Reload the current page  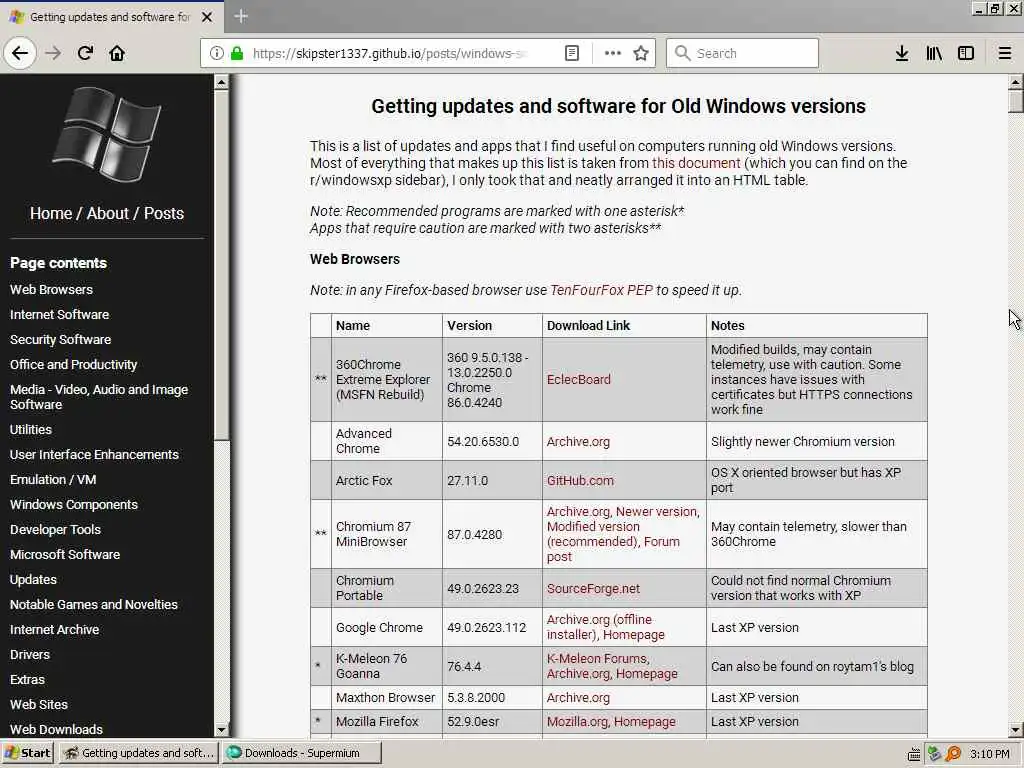click(x=85, y=54)
